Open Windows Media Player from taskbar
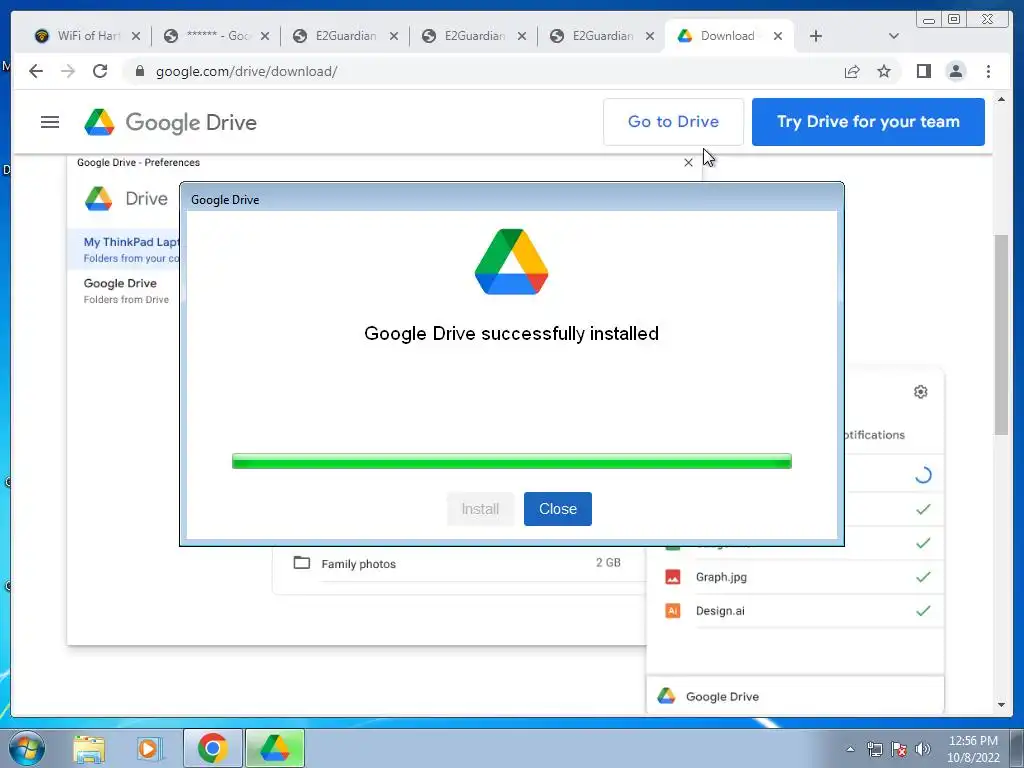 coord(150,749)
